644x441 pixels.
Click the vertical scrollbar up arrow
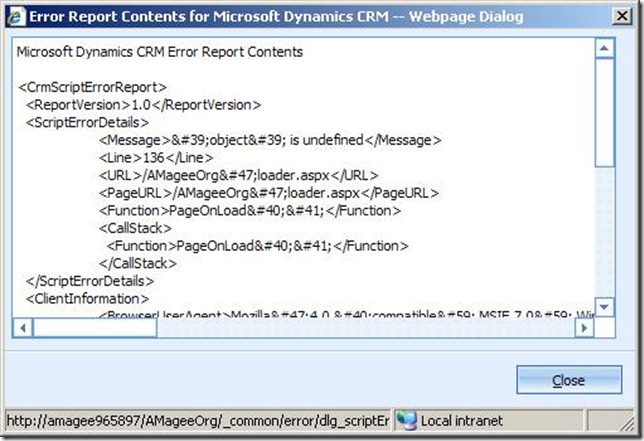pyautogui.click(x=604, y=48)
